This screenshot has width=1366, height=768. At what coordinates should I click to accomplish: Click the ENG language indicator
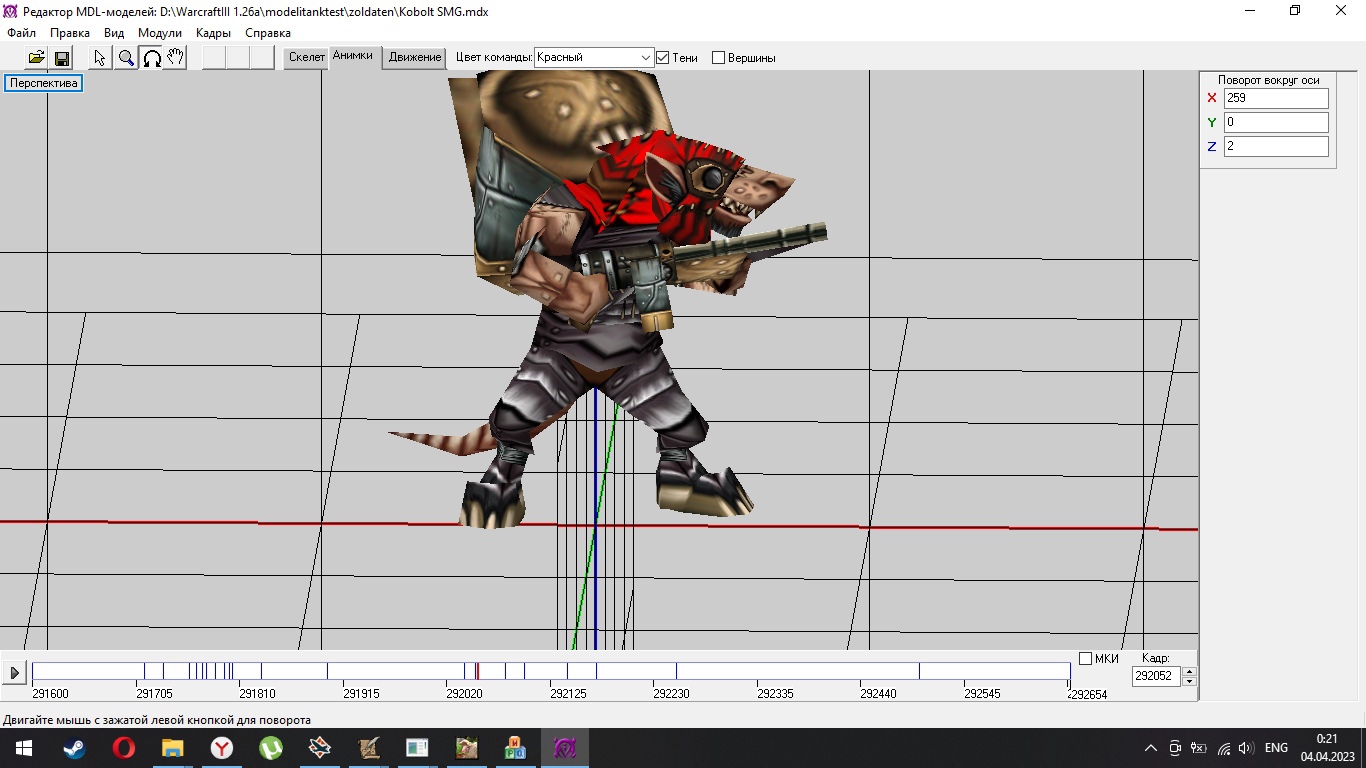(1276, 748)
